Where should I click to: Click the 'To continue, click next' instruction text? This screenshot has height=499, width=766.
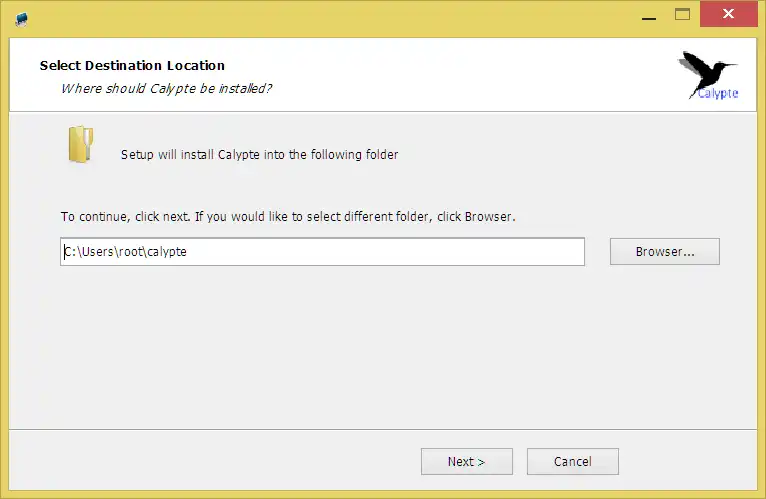288,216
